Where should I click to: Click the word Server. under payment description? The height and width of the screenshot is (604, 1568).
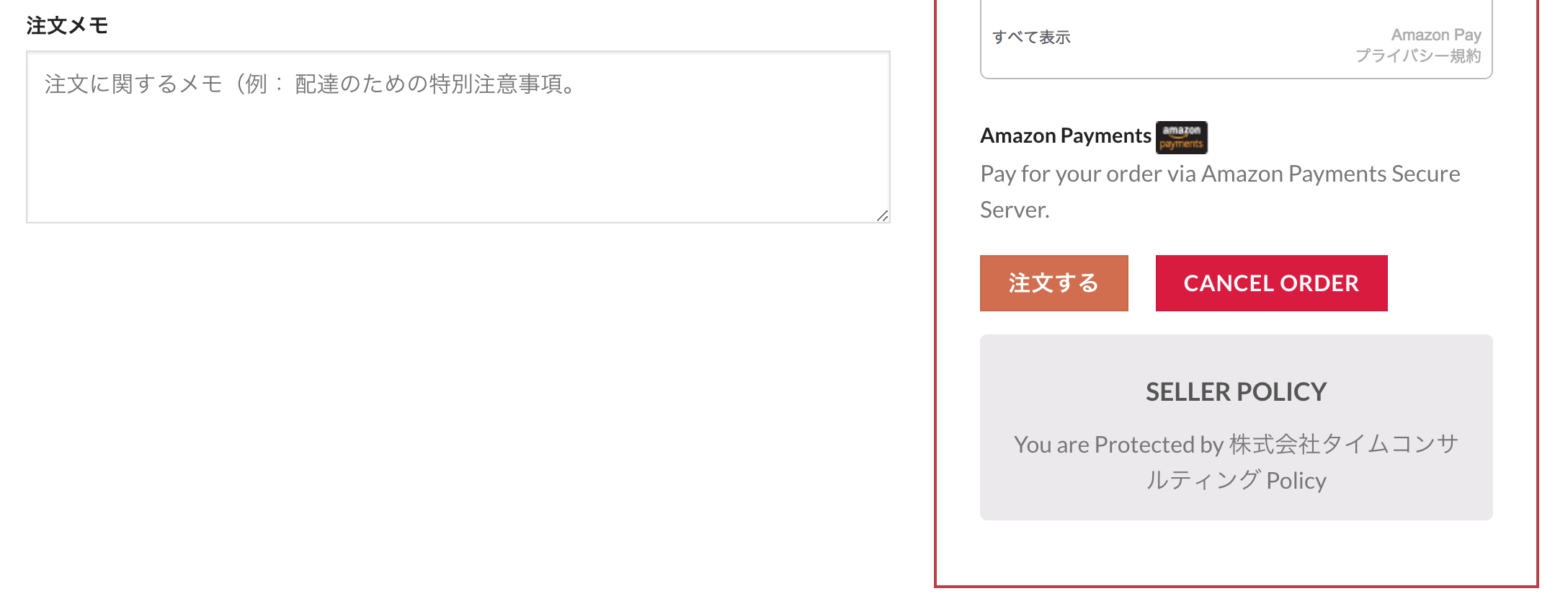pos(1015,210)
